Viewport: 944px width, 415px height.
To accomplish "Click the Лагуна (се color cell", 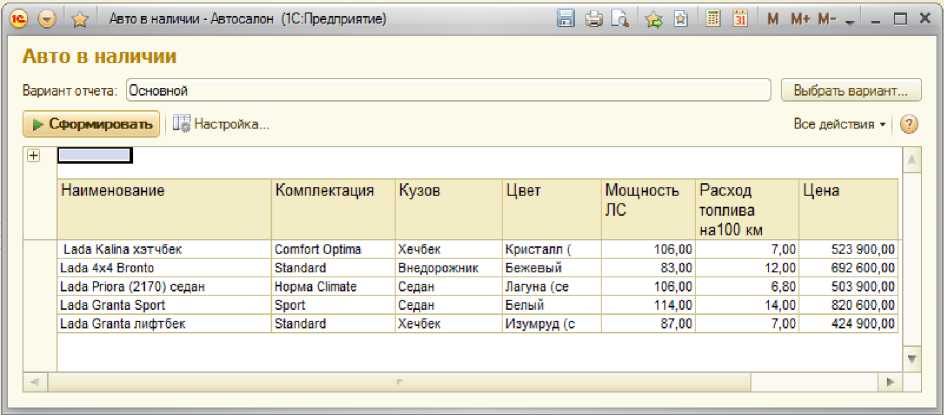I will 552,287.
